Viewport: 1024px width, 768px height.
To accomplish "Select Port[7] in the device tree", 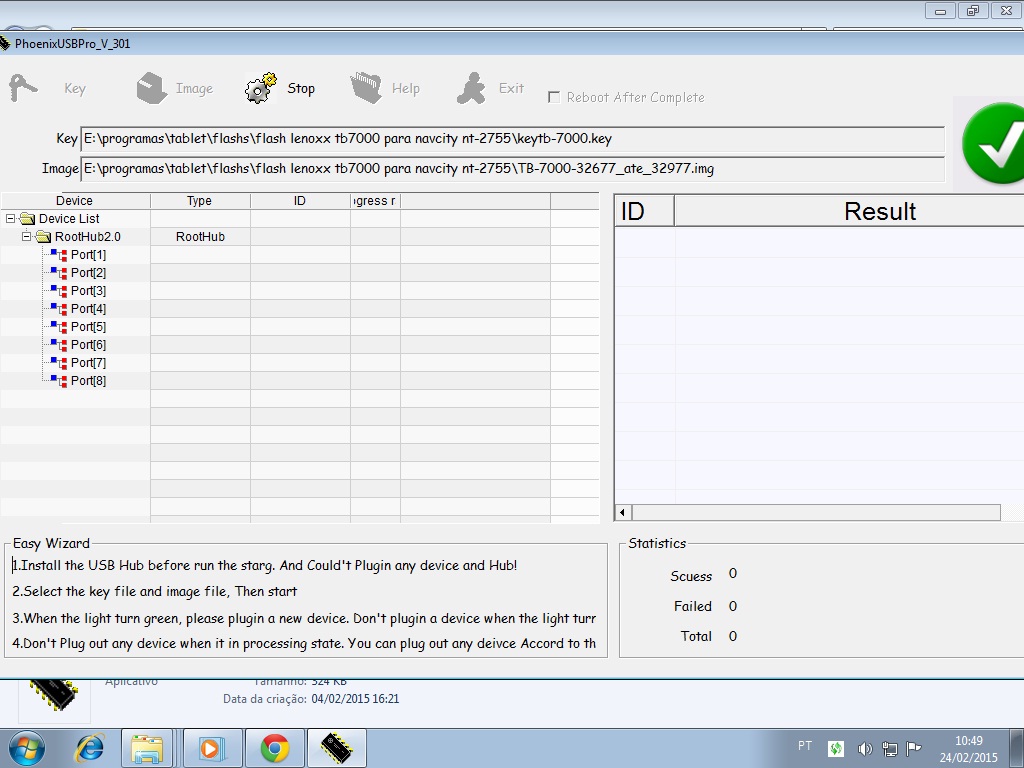I will click(x=88, y=362).
